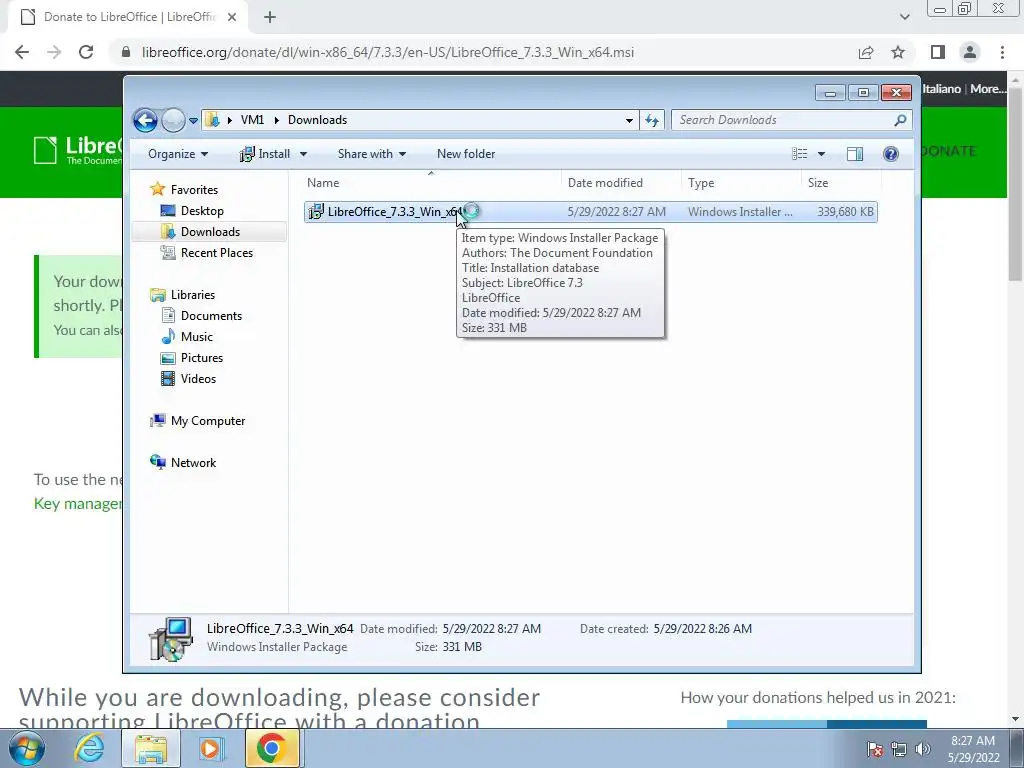Viewport: 1024px width, 768px height.
Task: Click the 339,680 KB size cell
Action: pyautogui.click(x=845, y=212)
